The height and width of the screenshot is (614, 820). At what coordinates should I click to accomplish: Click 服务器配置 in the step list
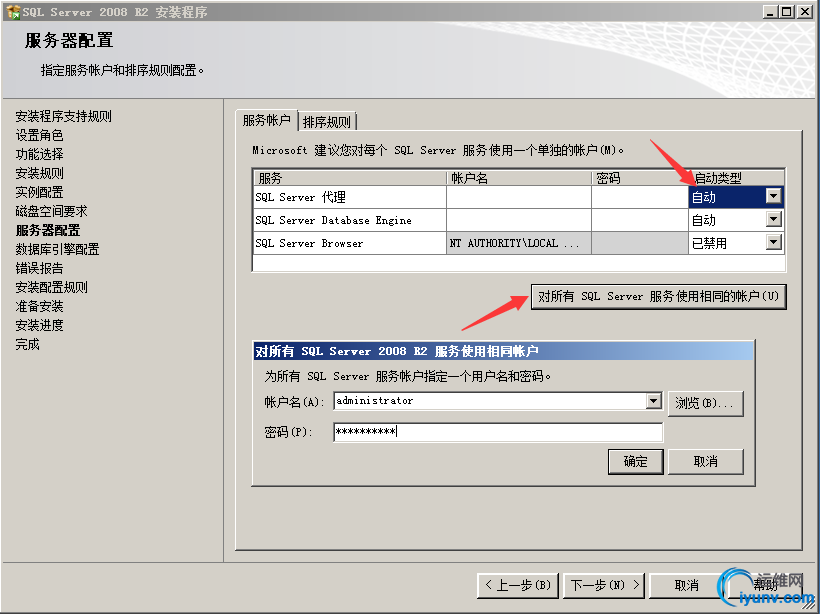pyautogui.click(x=48, y=230)
